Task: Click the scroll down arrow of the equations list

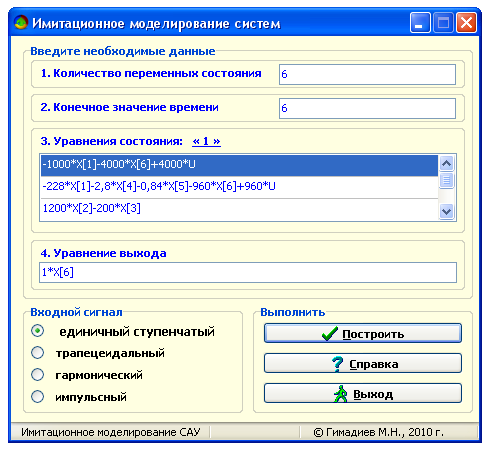Action: pyautogui.click(x=446, y=211)
